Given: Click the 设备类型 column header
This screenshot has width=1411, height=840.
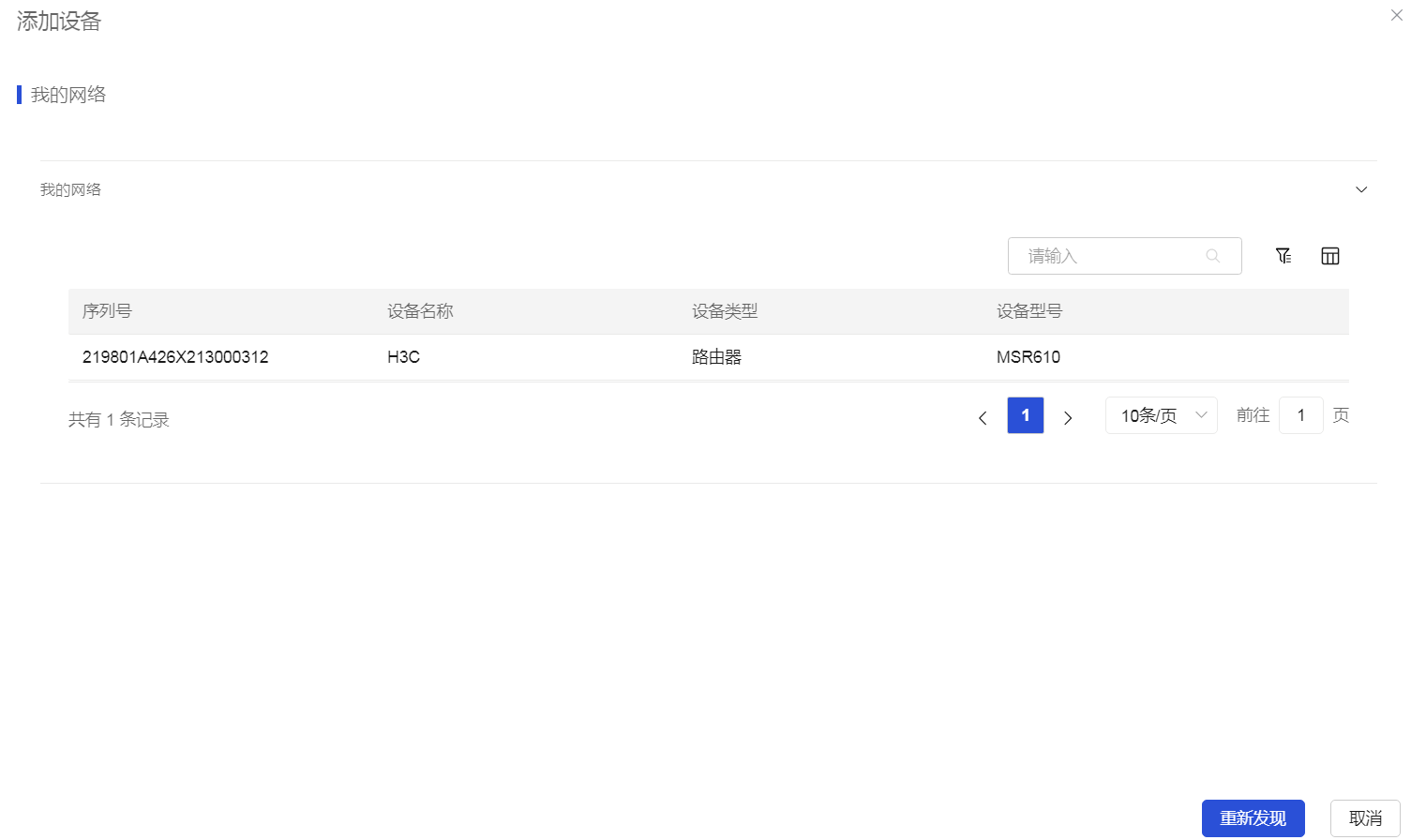Looking at the screenshot, I should 725,311.
